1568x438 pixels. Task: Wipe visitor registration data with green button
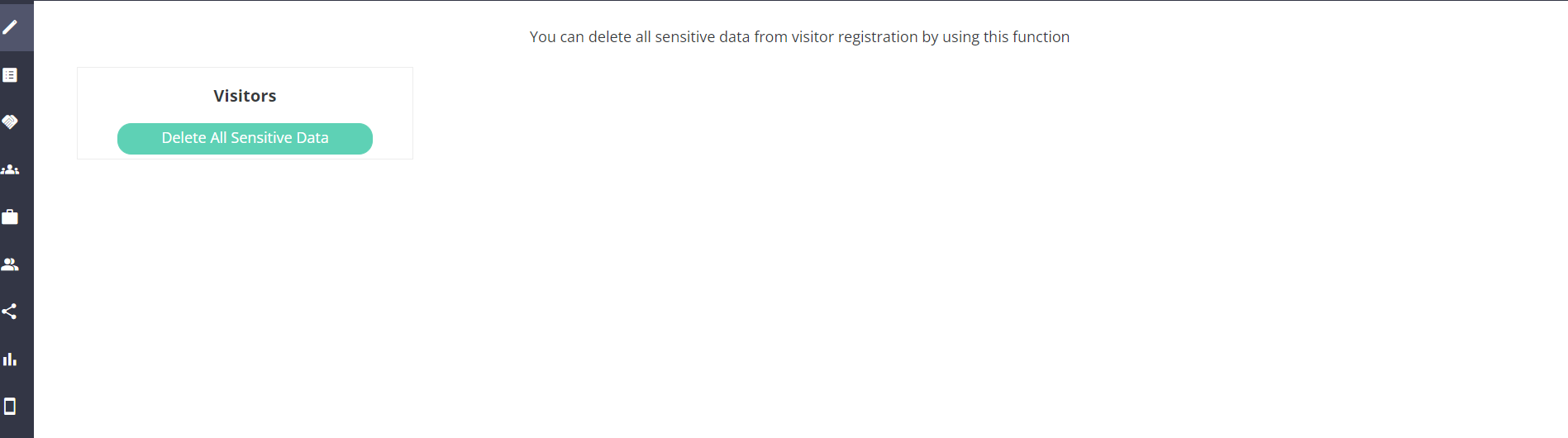pyautogui.click(x=245, y=138)
